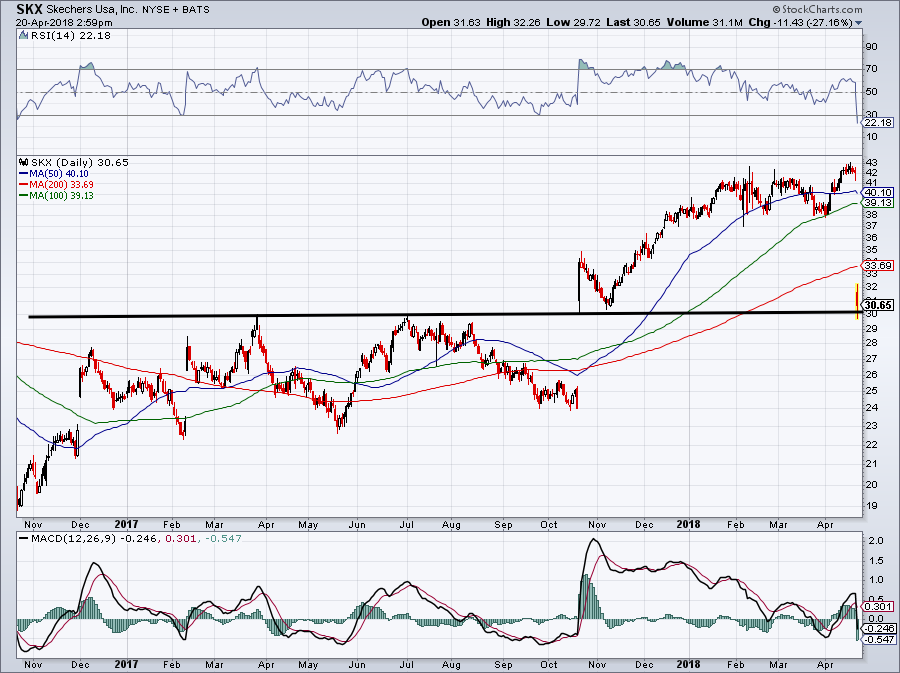Click the 2.0 level on MACD axis
Screen dimensions: 900x673
[876, 541]
